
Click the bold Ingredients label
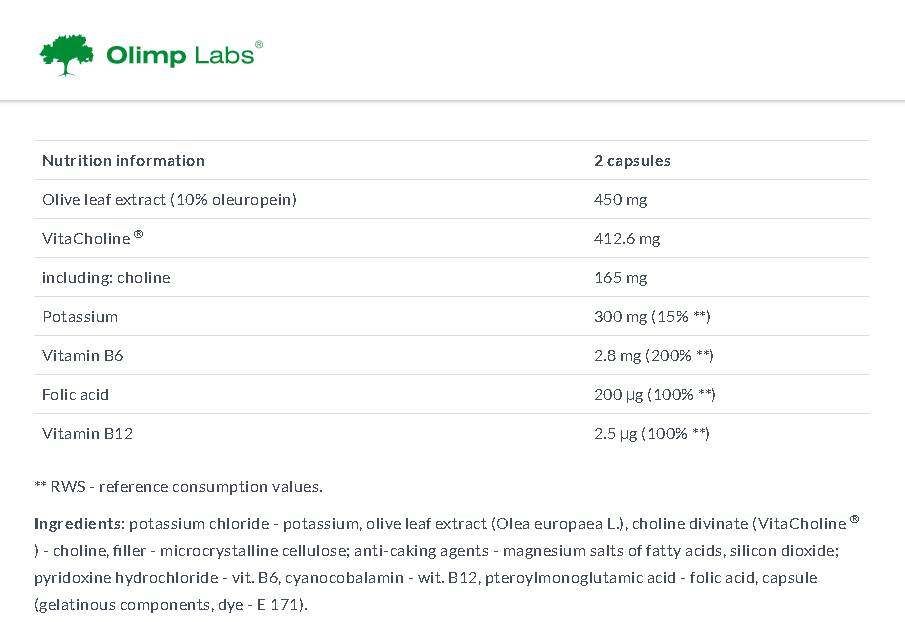tap(79, 523)
